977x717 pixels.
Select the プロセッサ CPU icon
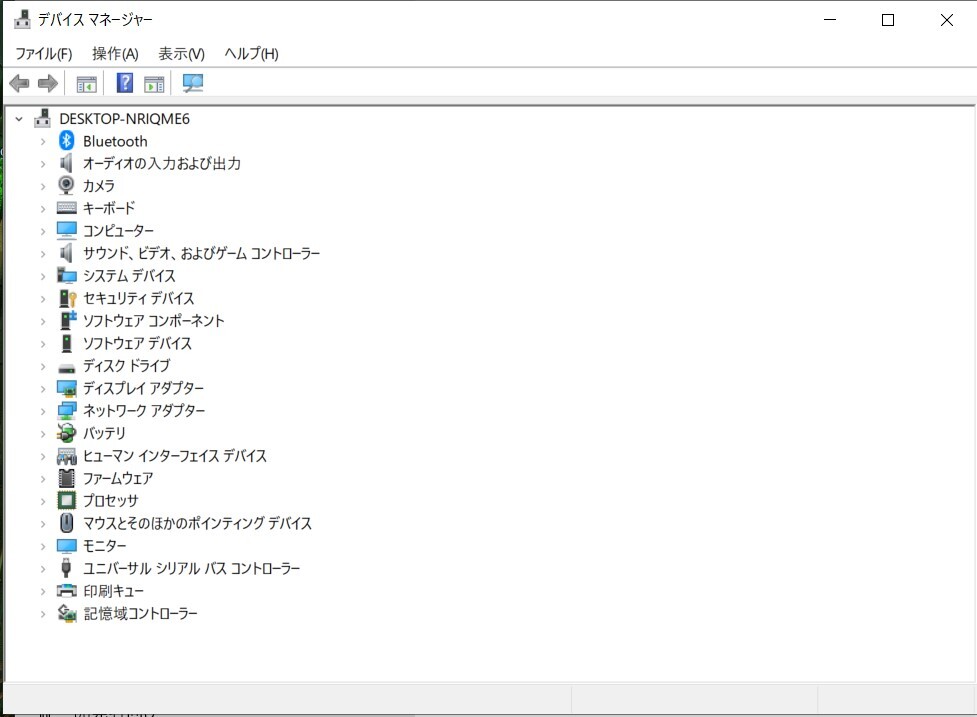66,500
